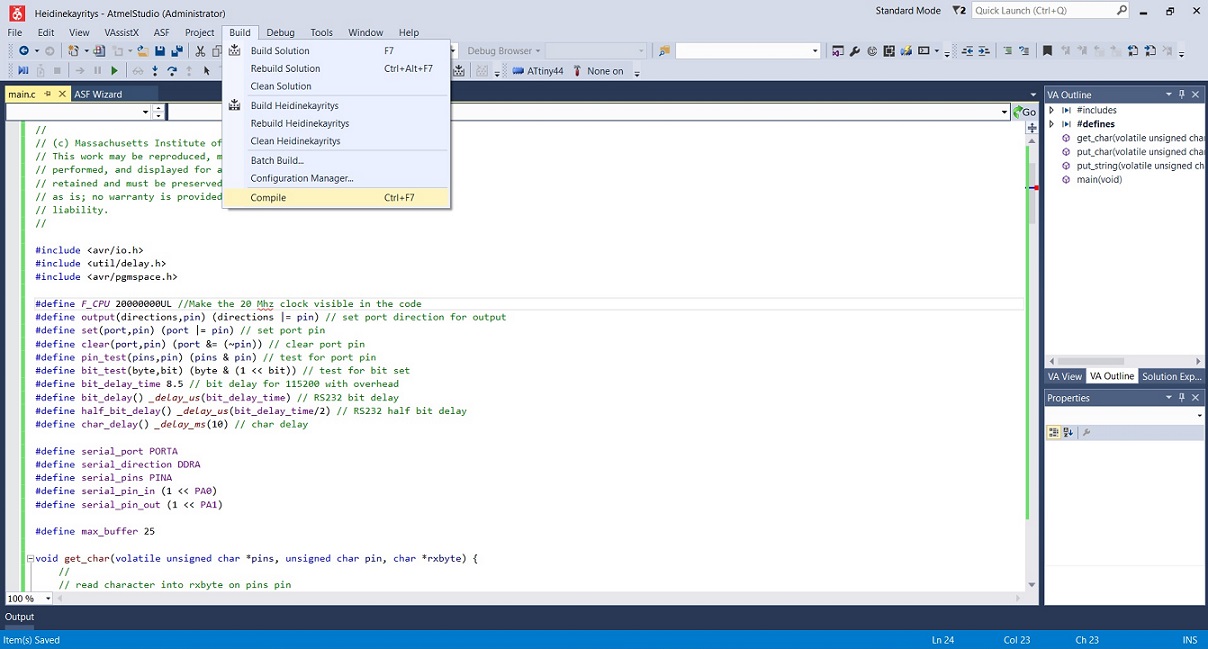This screenshot has height=649, width=1208.
Task: Click the Increase Indent icon
Action: [985, 51]
